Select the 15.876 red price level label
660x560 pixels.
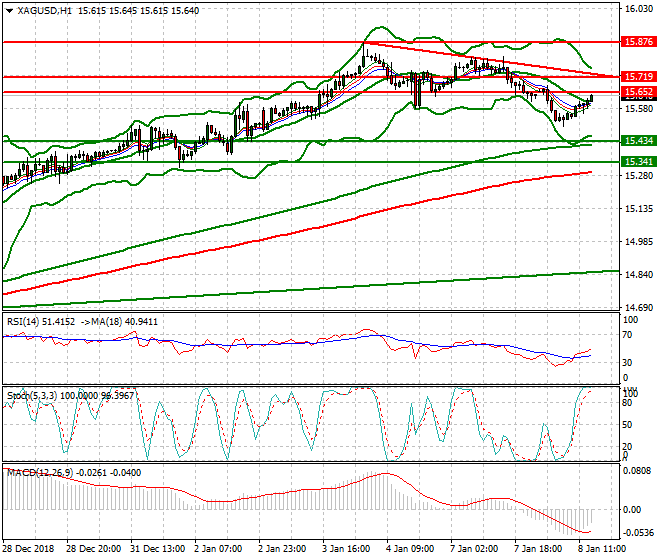(x=639, y=42)
